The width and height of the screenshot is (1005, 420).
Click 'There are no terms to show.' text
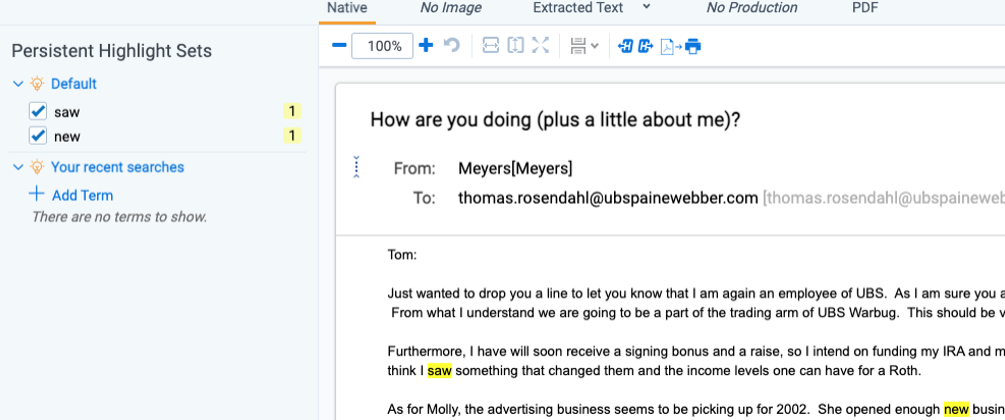point(120,217)
